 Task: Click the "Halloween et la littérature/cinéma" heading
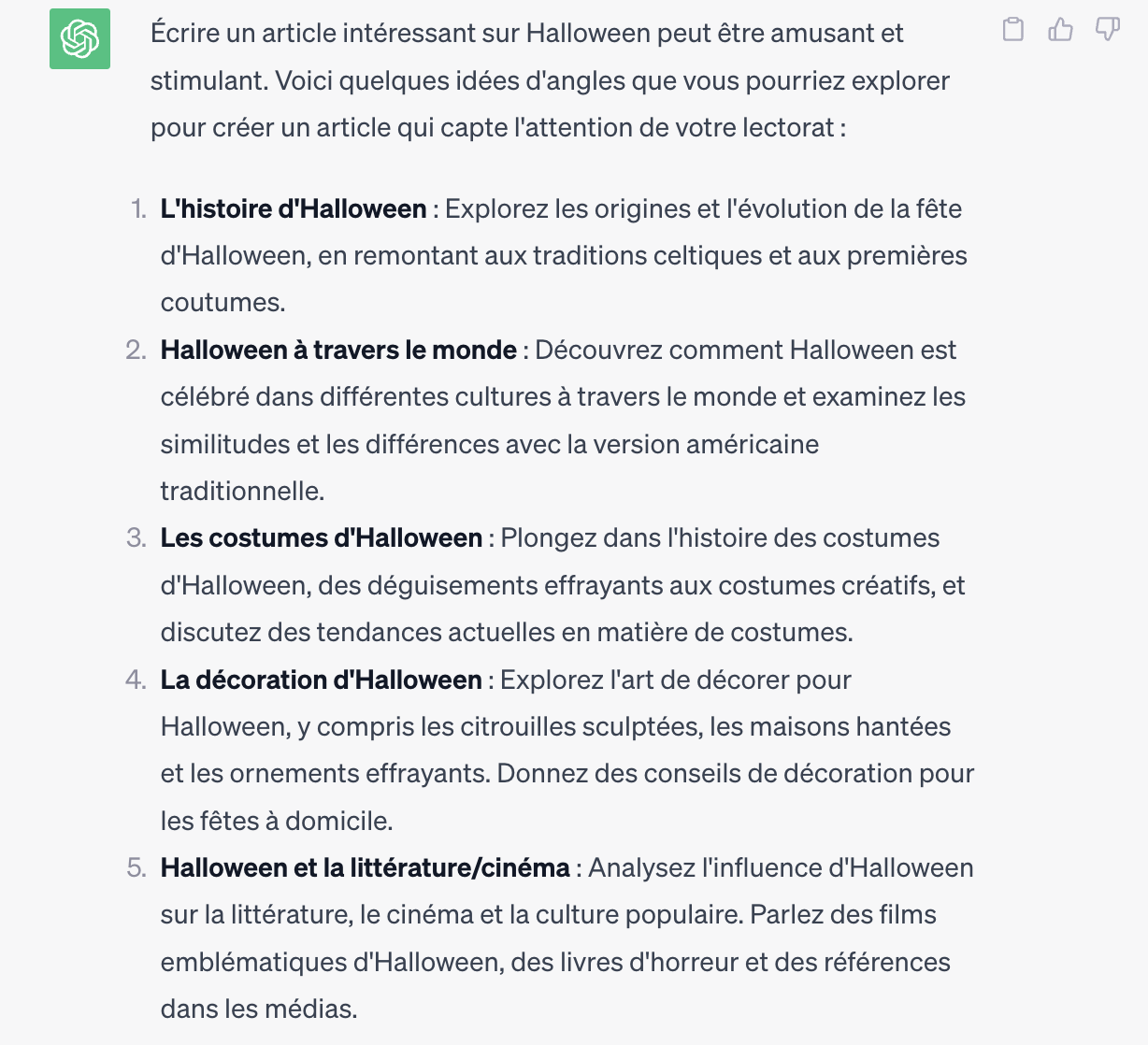[x=366, y=867]
